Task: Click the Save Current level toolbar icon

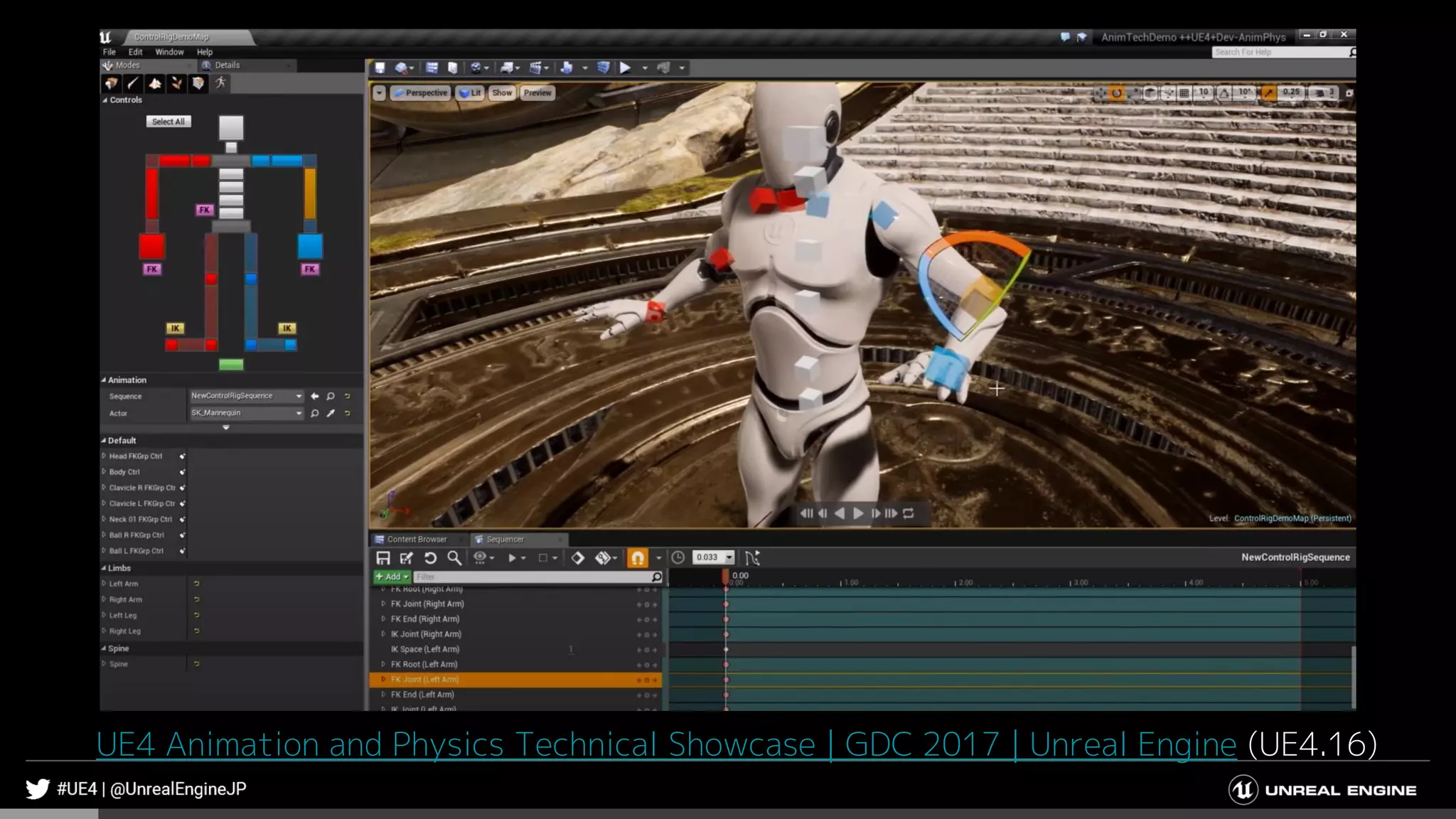Action: point(380,68)
